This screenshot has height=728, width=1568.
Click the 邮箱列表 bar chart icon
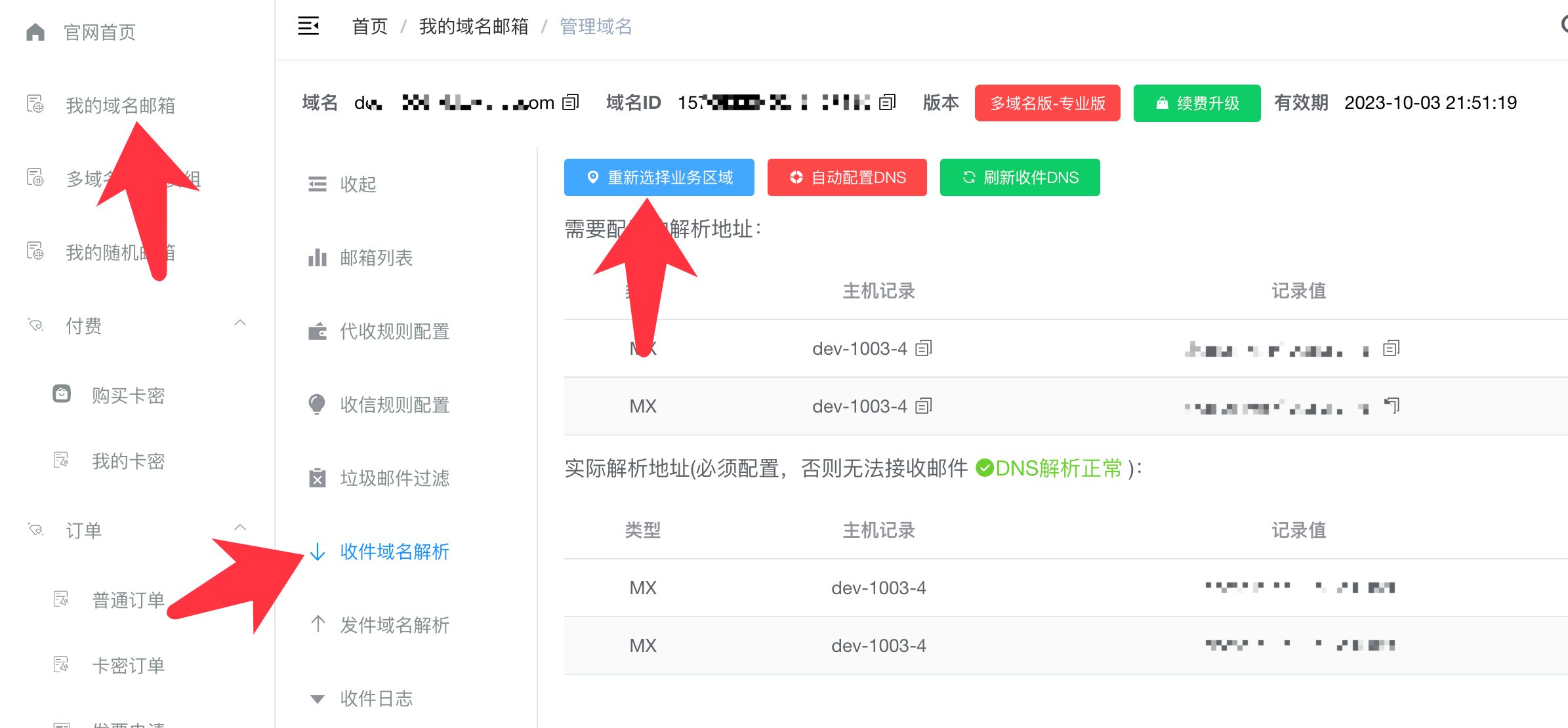[x=318, y=258]
